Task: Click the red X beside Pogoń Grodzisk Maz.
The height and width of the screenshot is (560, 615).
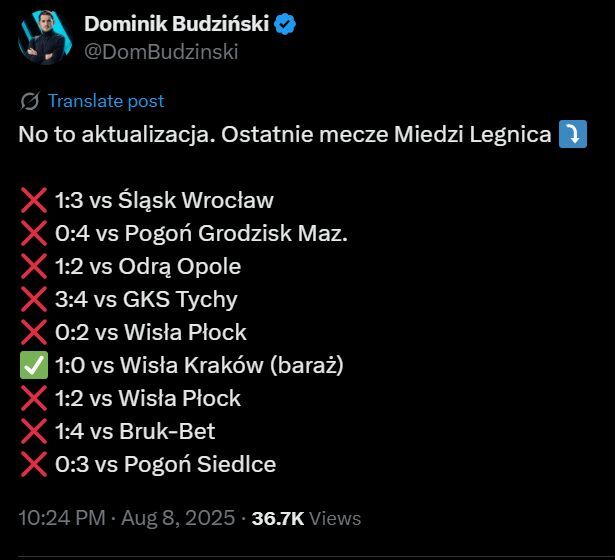Action: [x=32, y=234]
